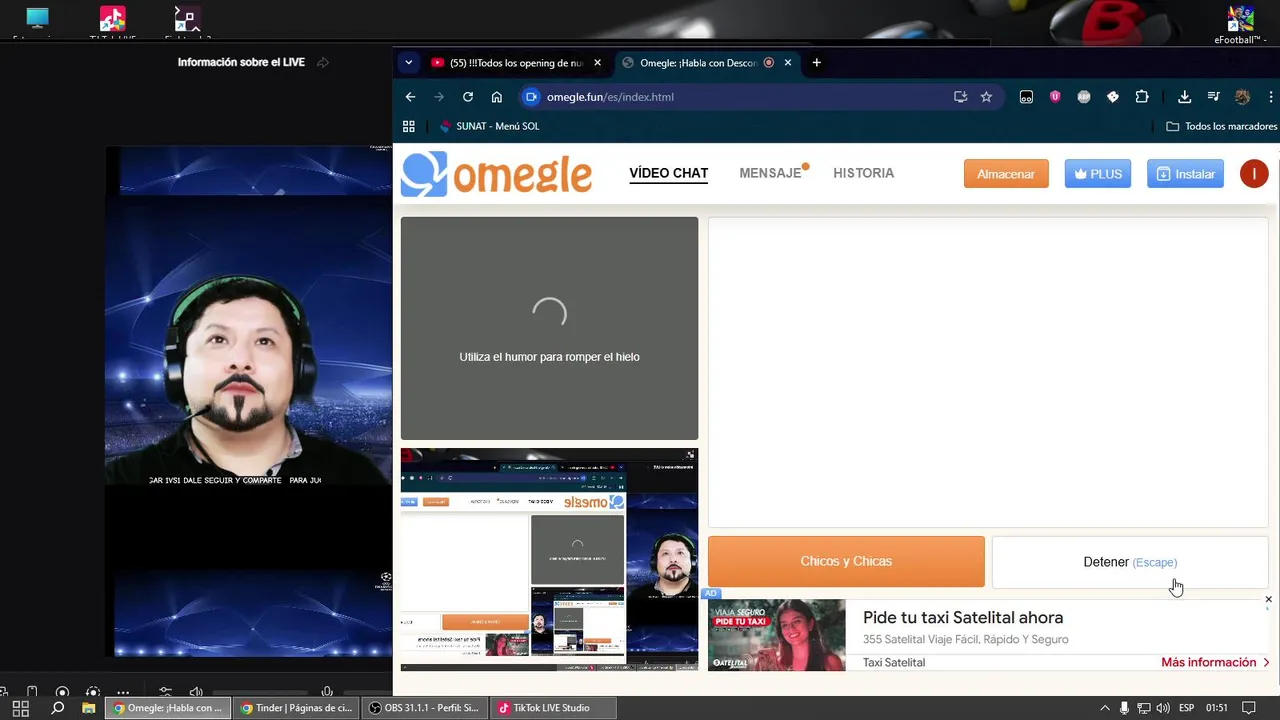Open the pink shield U extension

[x=1055, y=97]
